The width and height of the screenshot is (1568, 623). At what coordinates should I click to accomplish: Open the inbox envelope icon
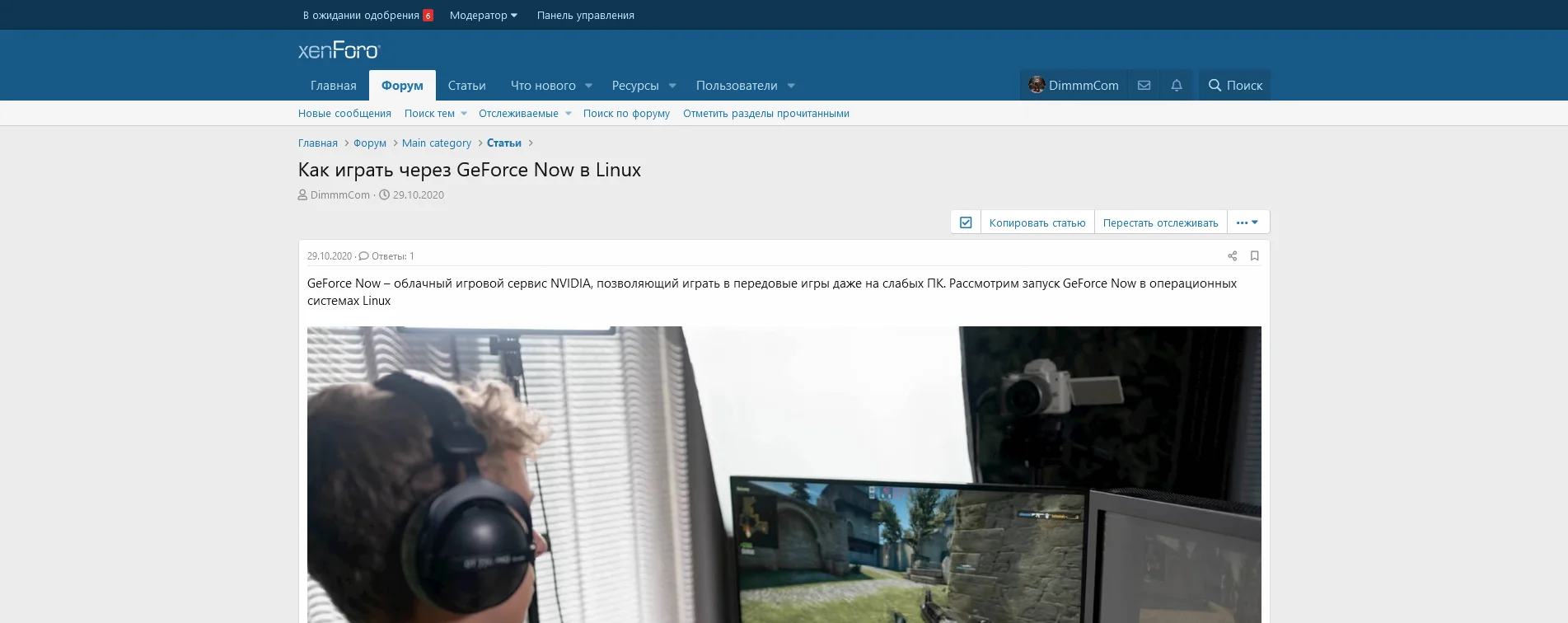(x=1144, y=86)
